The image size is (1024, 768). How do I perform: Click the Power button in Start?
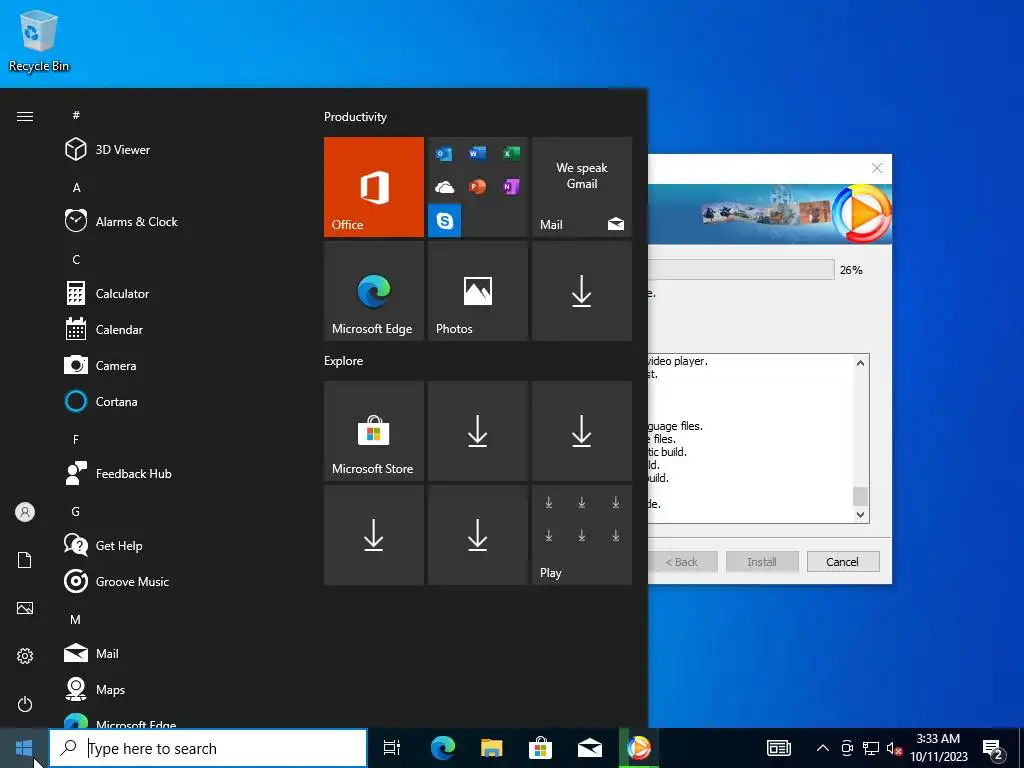25,704
